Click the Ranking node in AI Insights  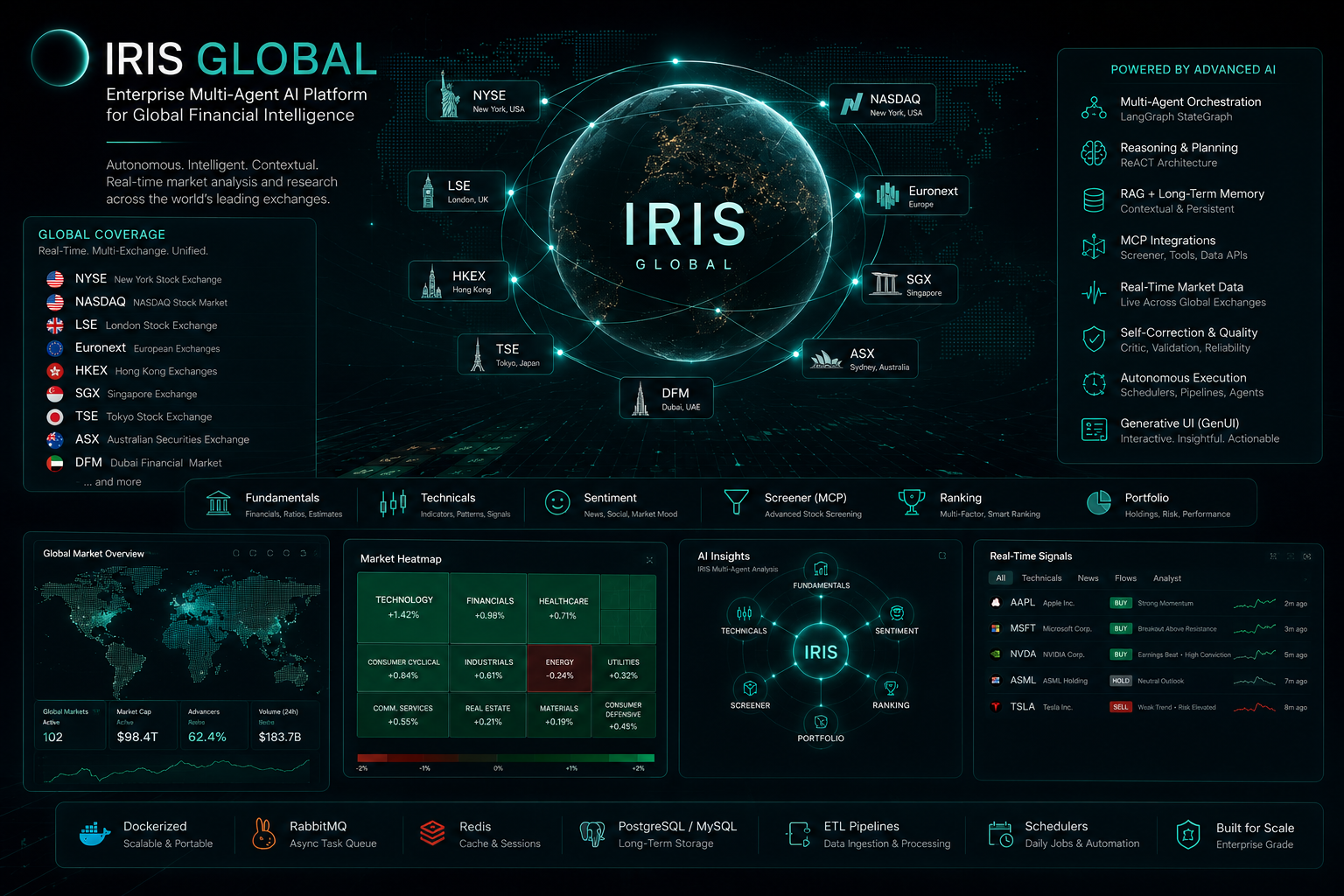891,692
